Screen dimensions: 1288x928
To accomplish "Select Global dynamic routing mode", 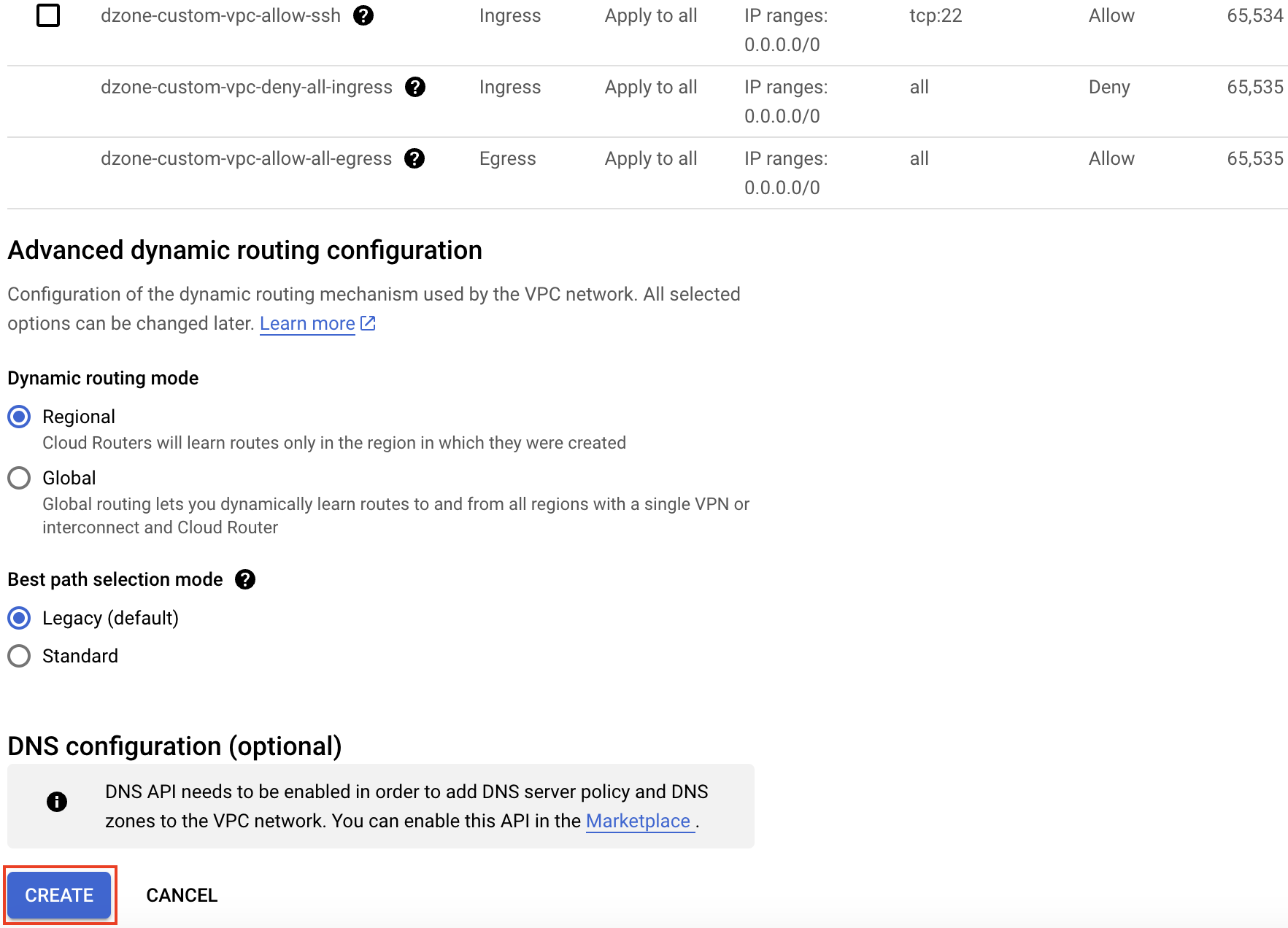I will tap(18, 479).
